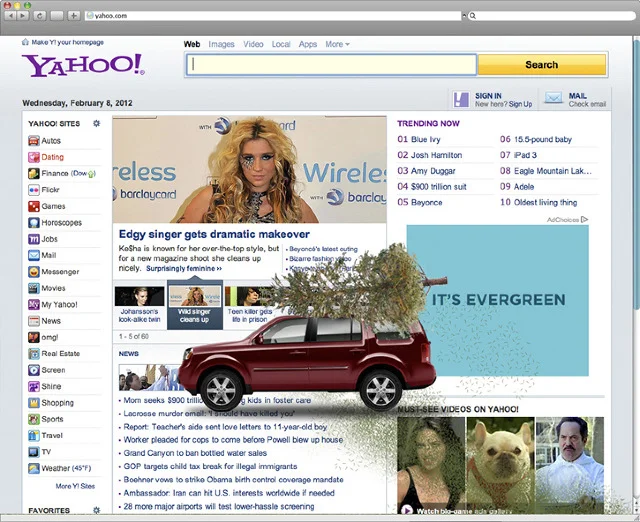Click the It's Evergreen advertisement banner
The height and width of the screenshot is (522, 640).
coord(498,300)
